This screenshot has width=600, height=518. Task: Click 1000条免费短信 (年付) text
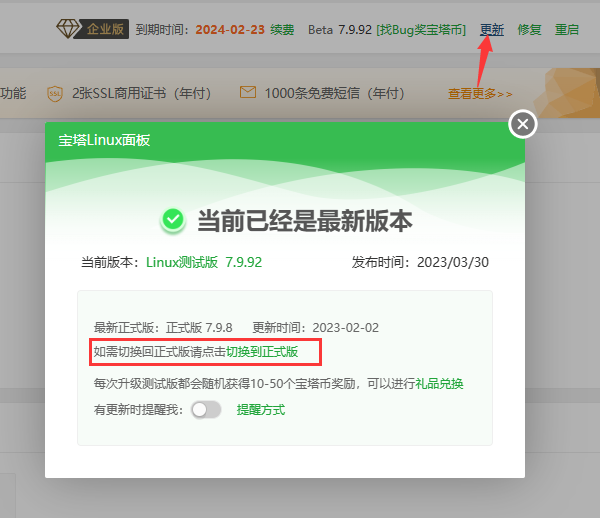point(334,93)
